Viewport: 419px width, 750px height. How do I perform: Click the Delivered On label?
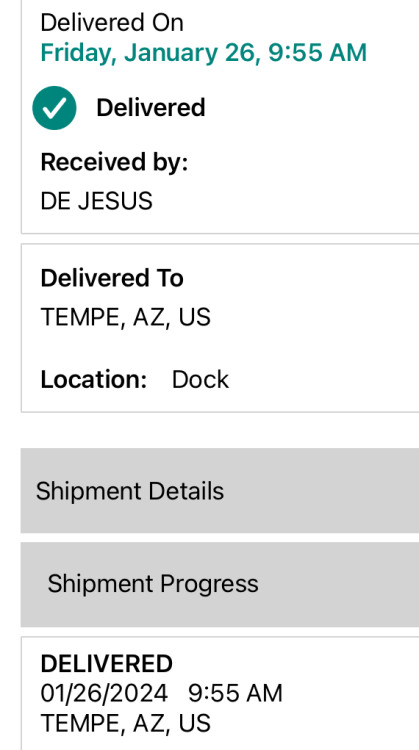click(112, 22)
